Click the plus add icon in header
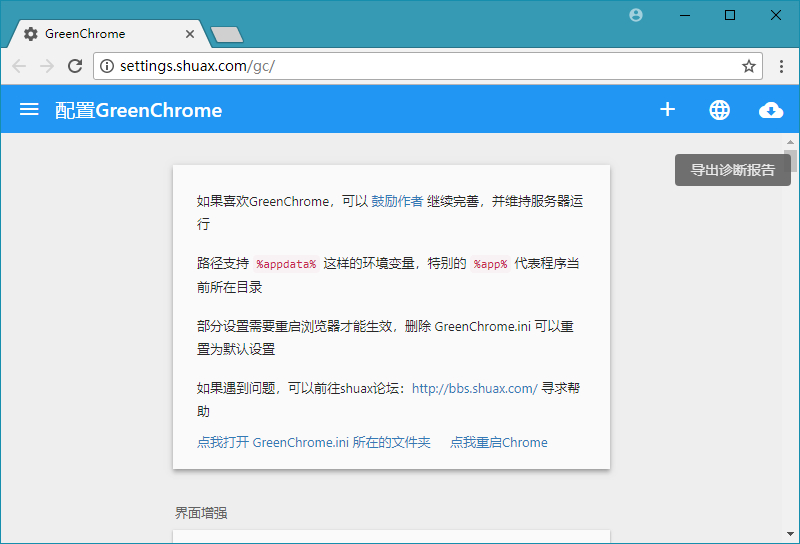Image resolution: width=800 pixels, height=544 pixels. pos(667,110)
